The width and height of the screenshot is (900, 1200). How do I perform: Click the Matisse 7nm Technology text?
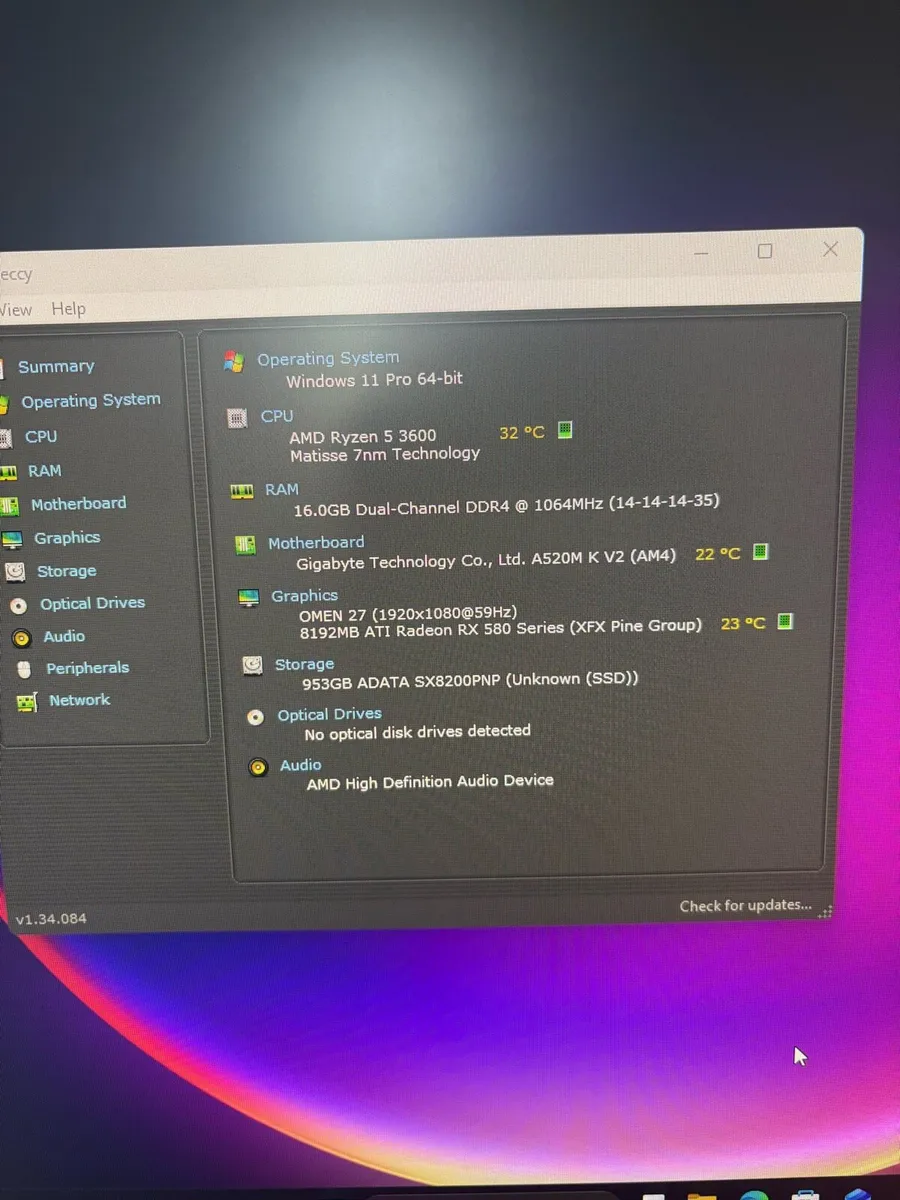pos(385,455)
